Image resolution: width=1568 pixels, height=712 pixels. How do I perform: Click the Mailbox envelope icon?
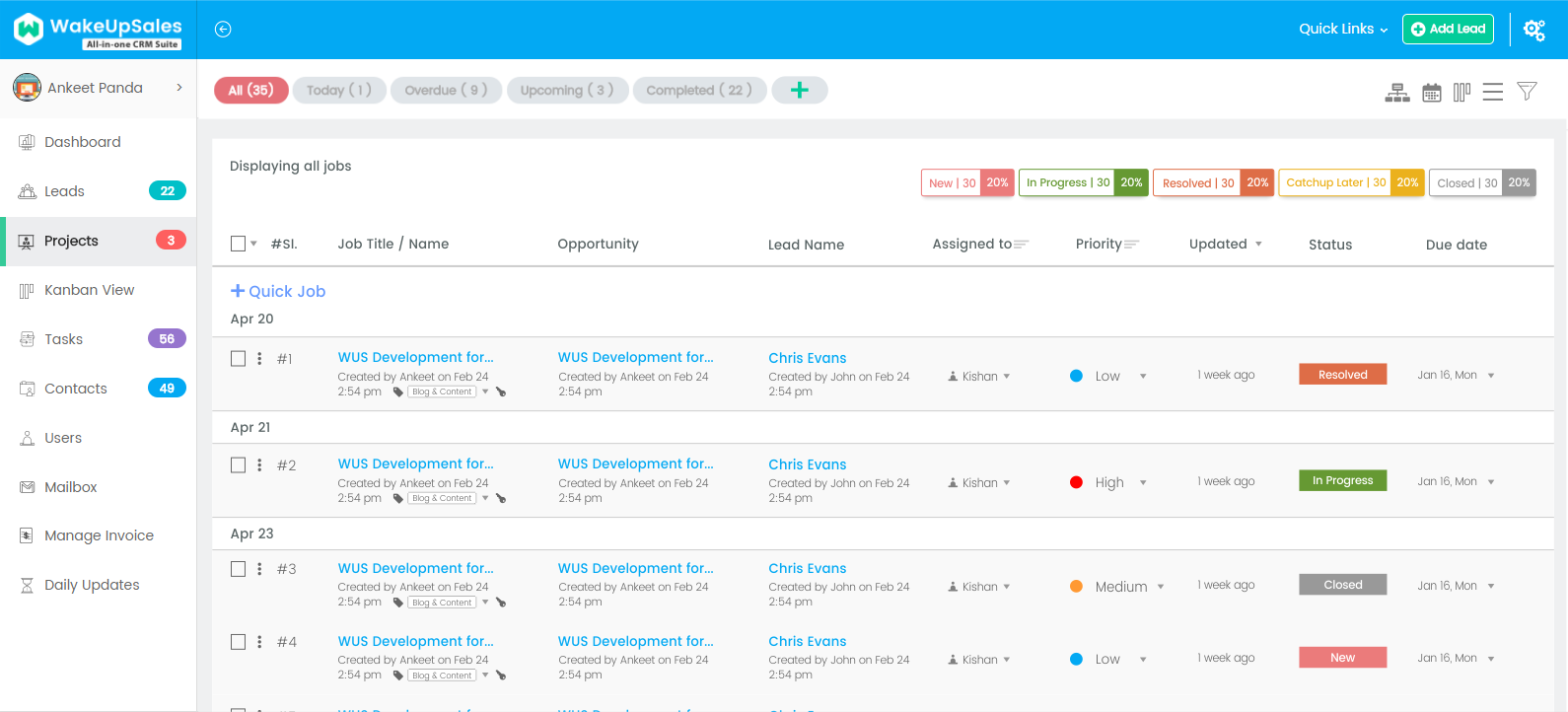coord(27,487)
